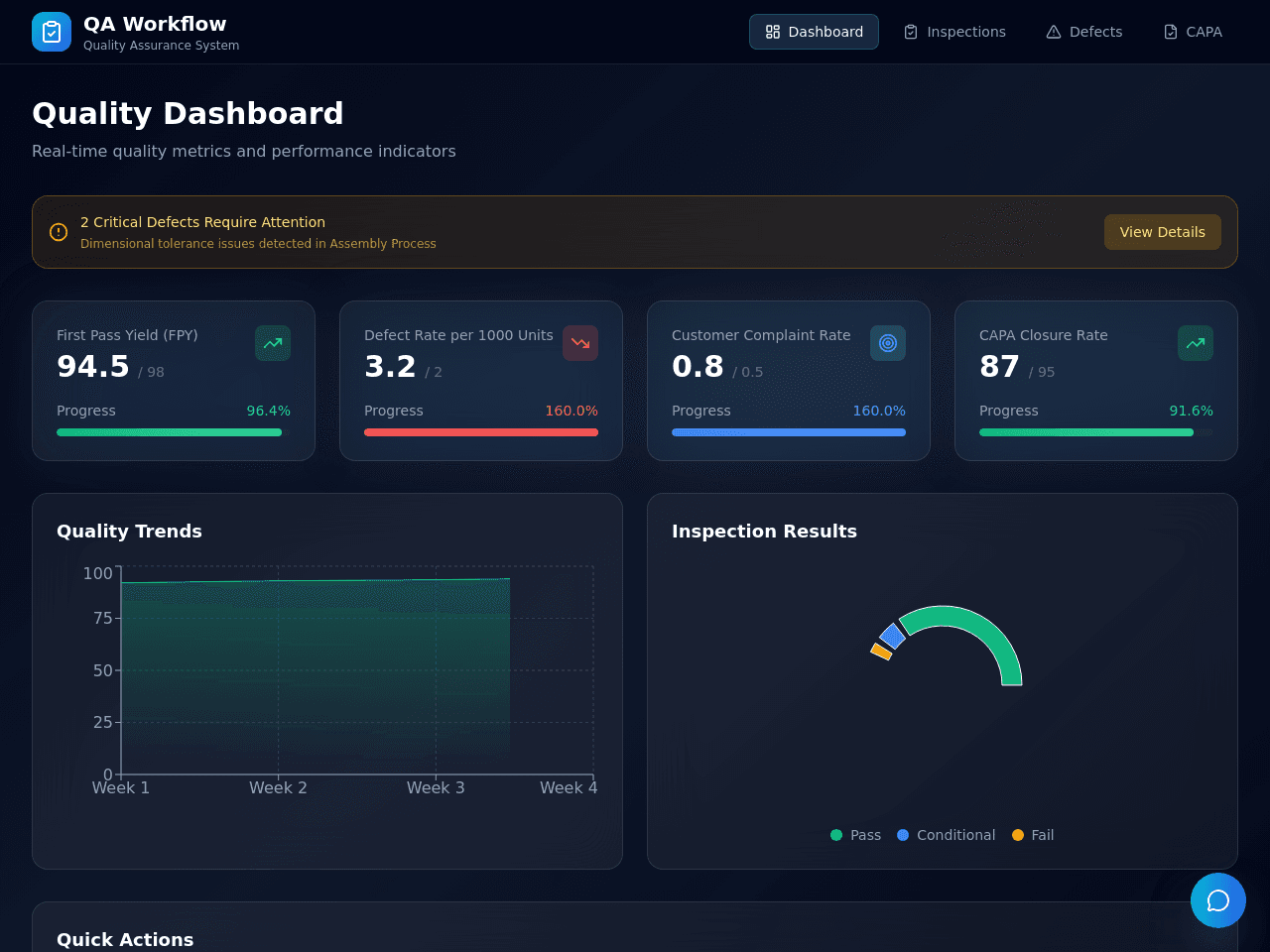Open the CAPA tab
Viewport: 1270px width, 952px height.
[1193, 32]
